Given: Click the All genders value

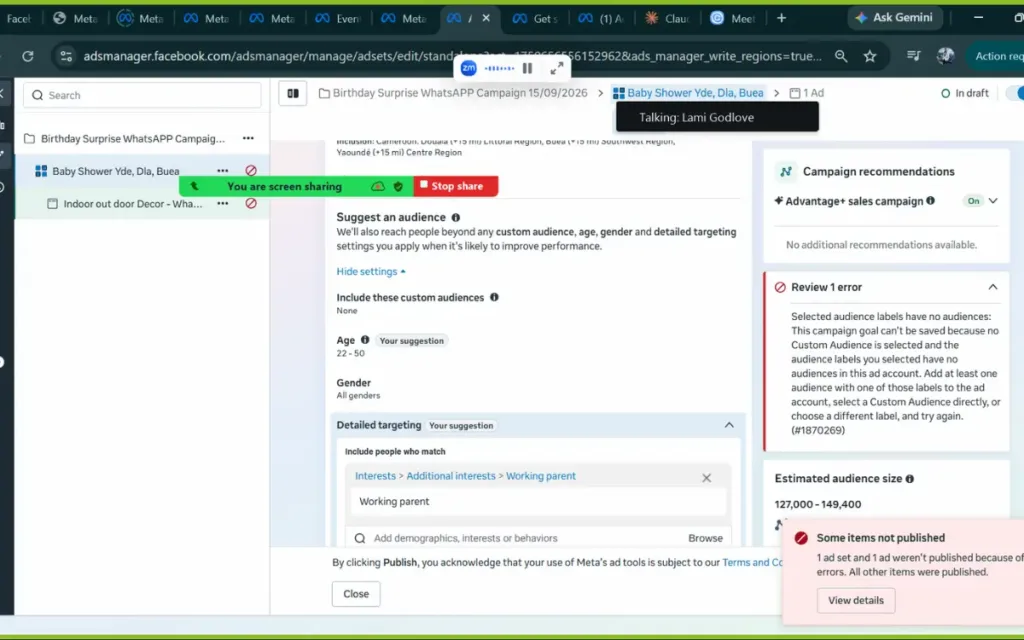Looking at the screenshot, I should 358,395.
